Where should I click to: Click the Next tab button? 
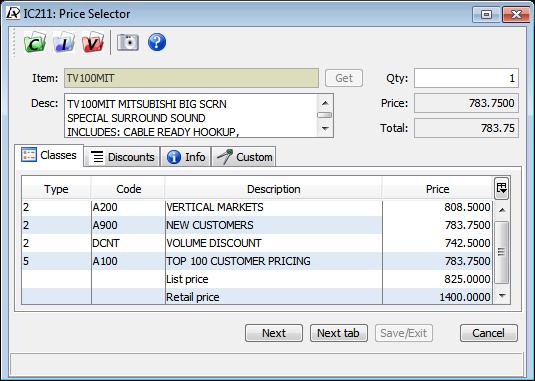tap(338, 333)
